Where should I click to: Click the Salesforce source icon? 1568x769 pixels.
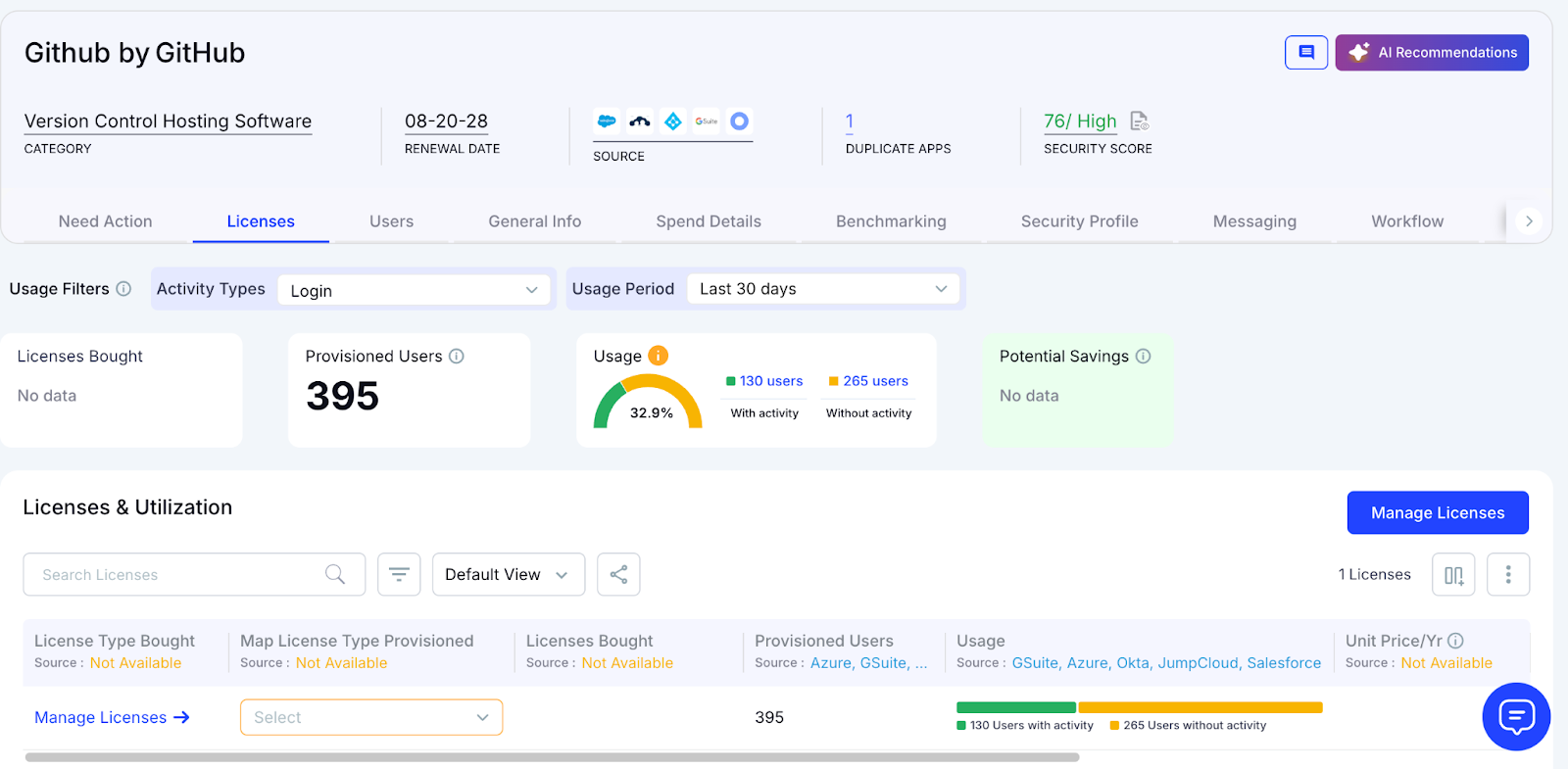607,121
